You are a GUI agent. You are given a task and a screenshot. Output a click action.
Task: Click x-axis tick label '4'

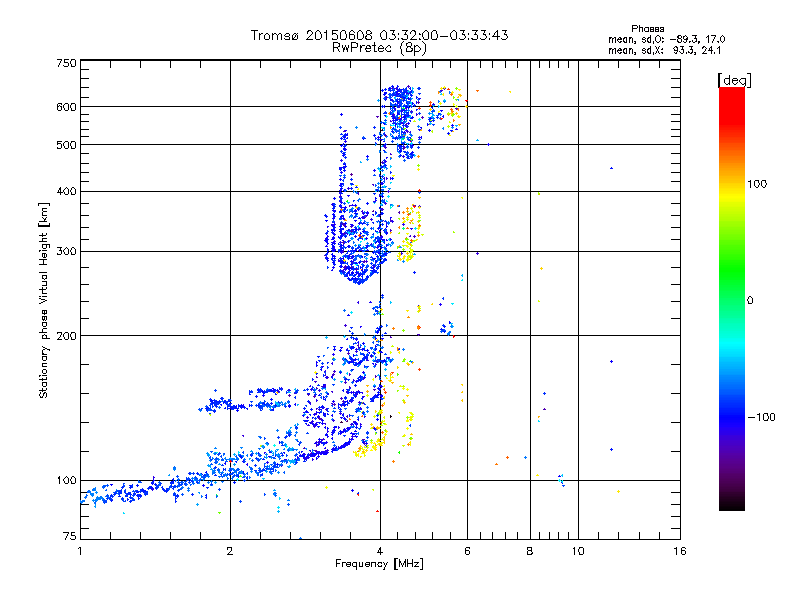(380, 551)
